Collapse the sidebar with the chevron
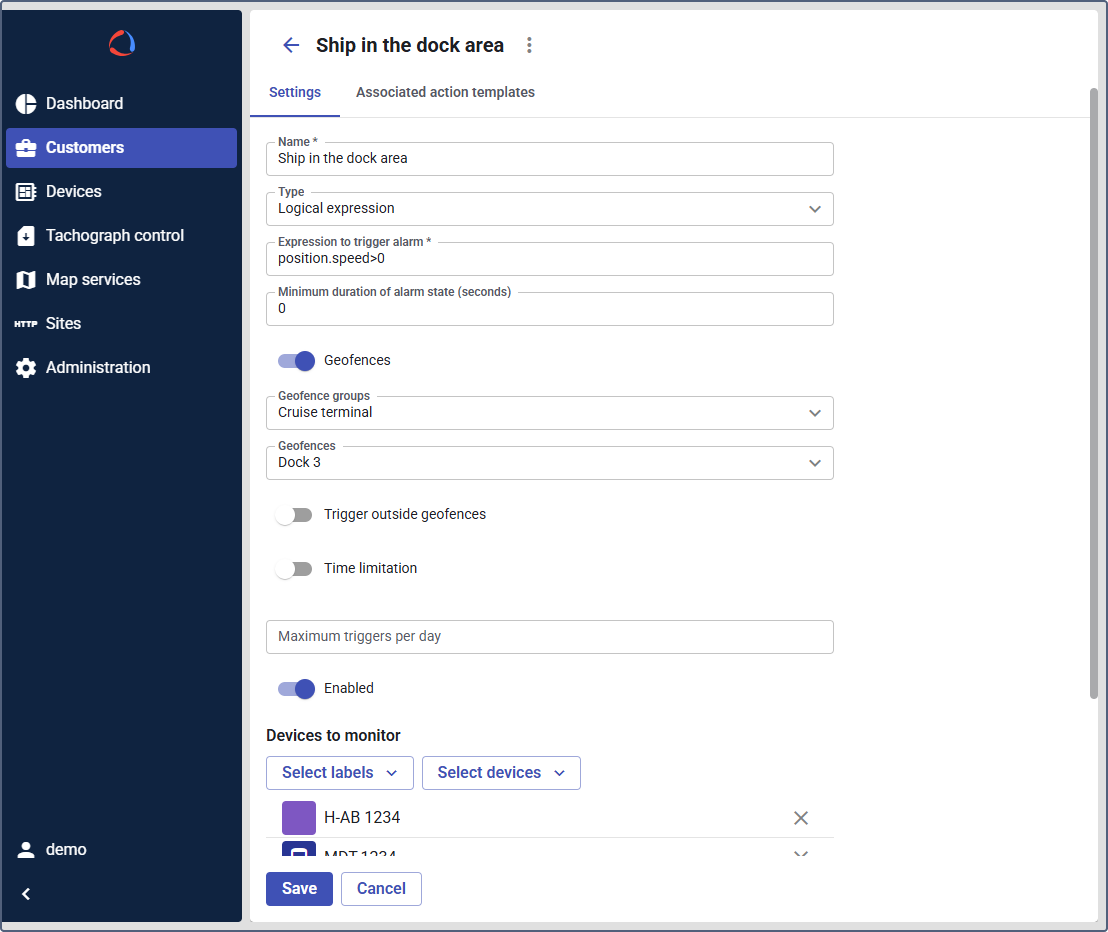The height and width of the screenshot is (932, 1108). 27,894
